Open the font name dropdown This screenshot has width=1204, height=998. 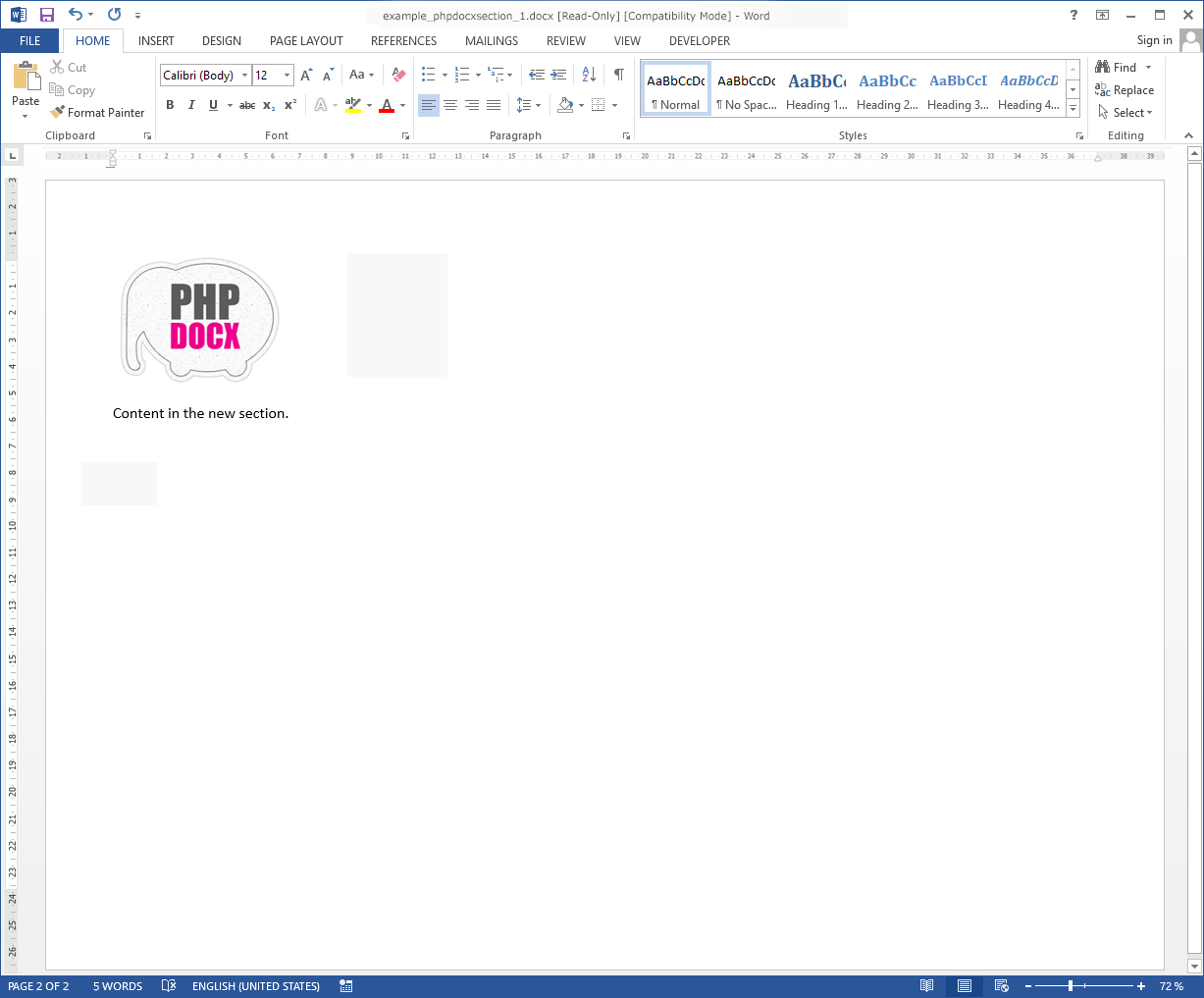point(245,76)
